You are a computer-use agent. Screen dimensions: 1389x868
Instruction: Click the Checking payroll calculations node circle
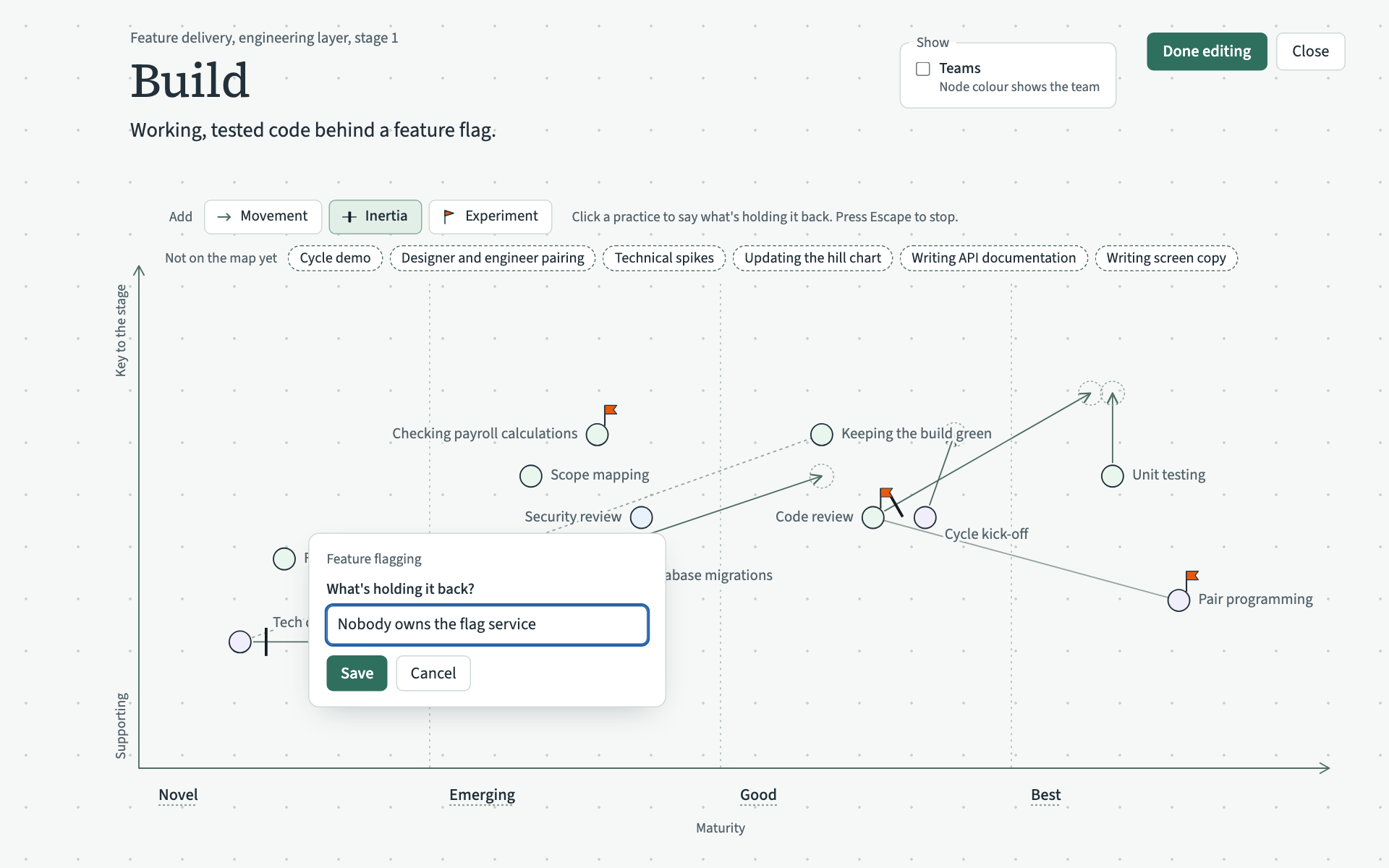(597, 435)
